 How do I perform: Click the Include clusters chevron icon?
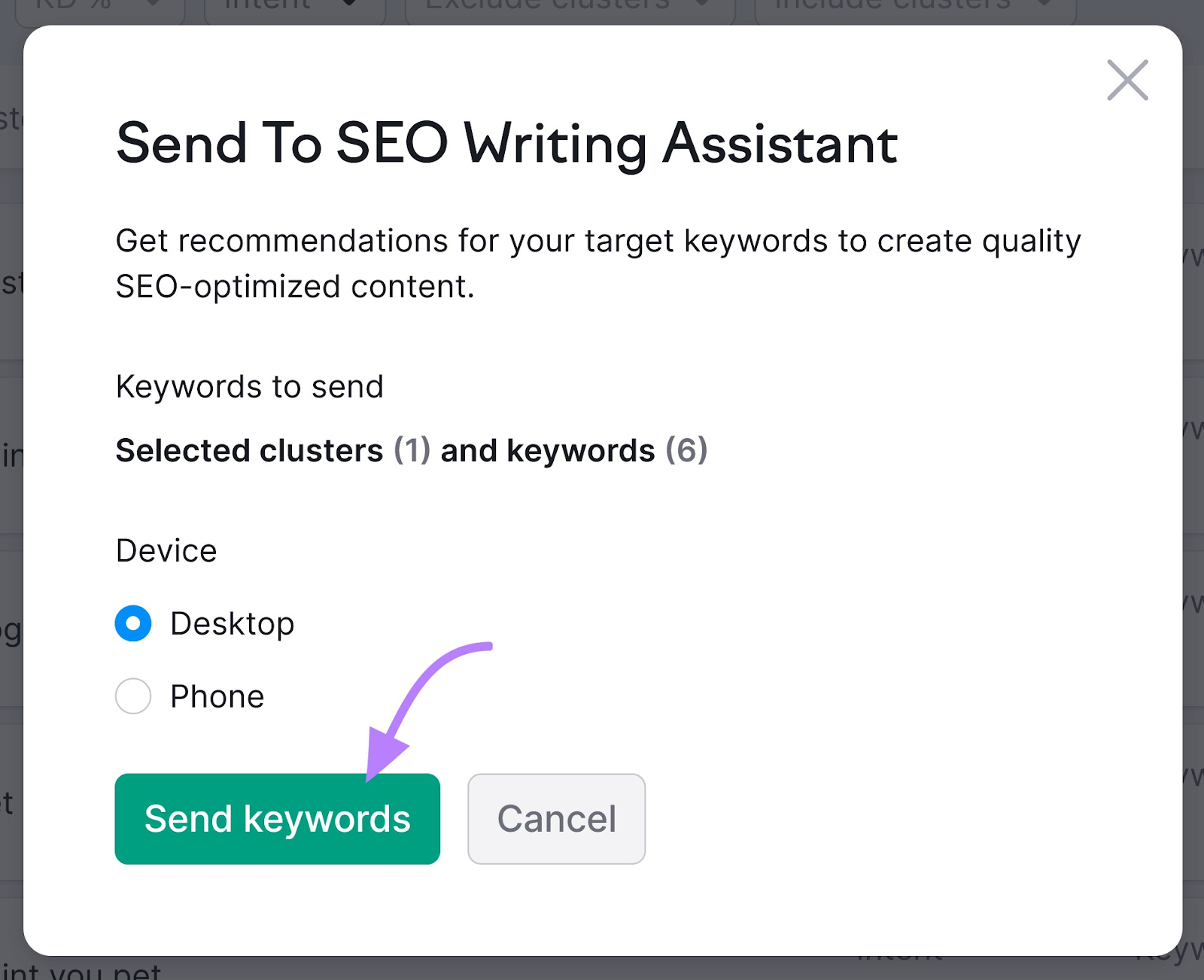1041,5
